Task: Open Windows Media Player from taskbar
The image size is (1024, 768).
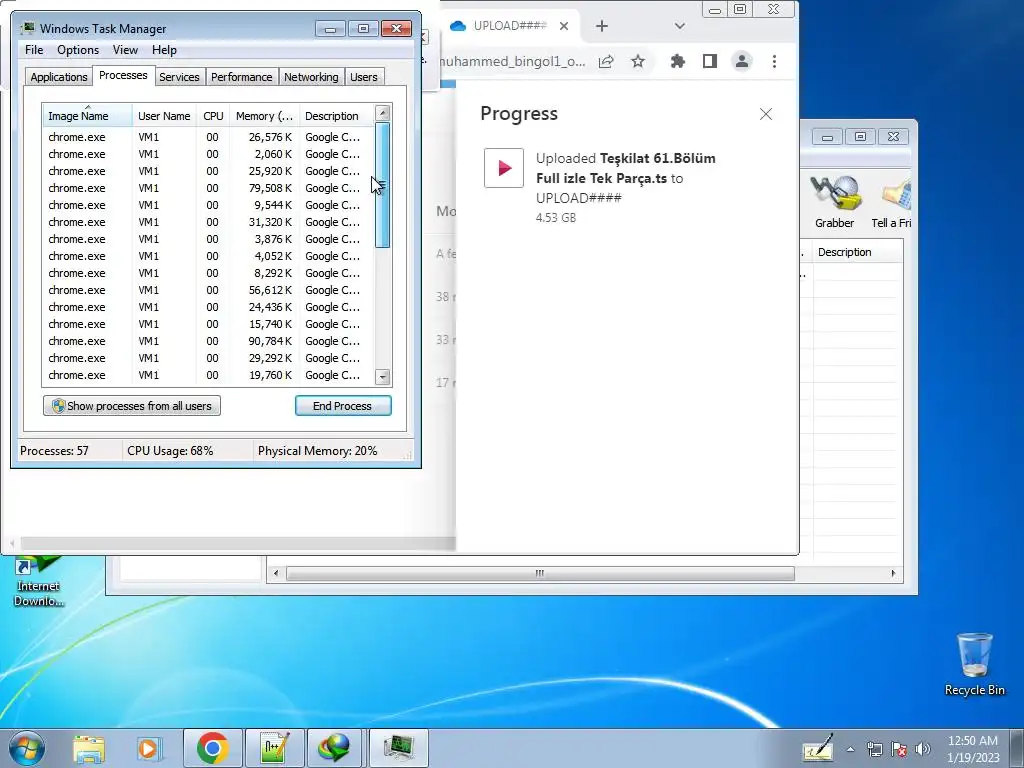Action: pyautogui.click(x=149, y=748)
